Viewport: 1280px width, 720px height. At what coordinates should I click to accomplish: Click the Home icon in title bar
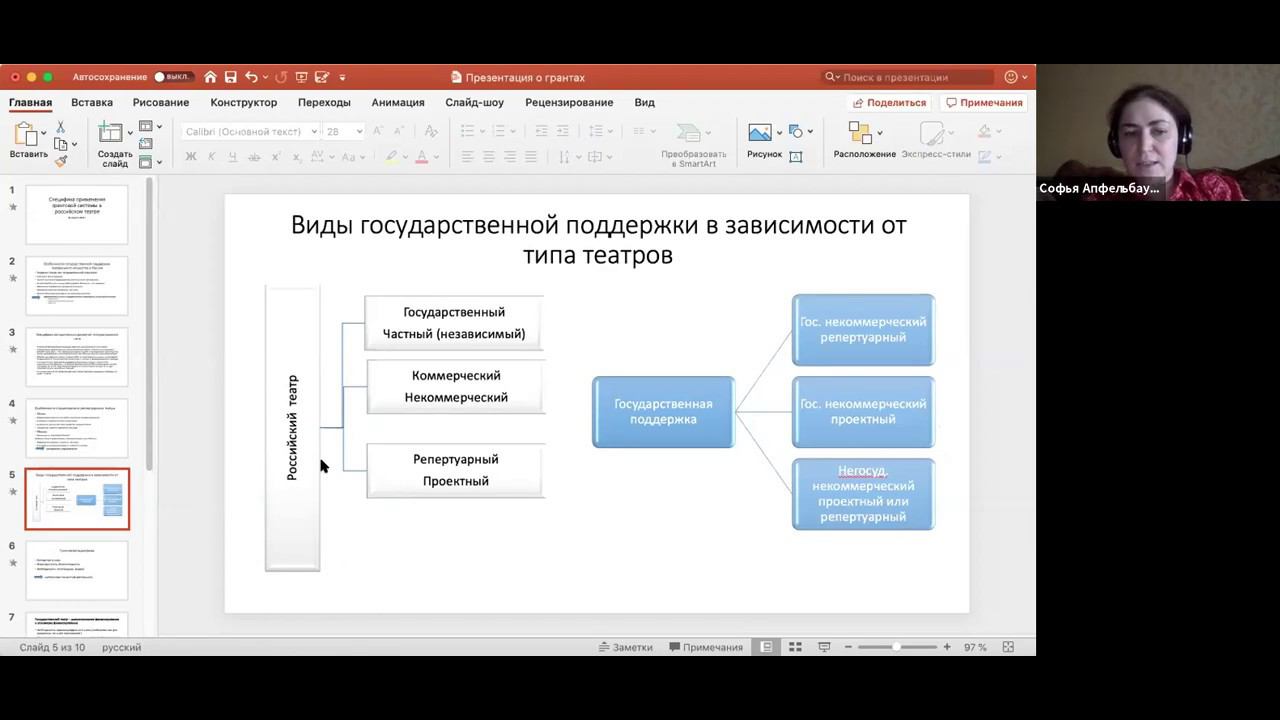[210, 77]
